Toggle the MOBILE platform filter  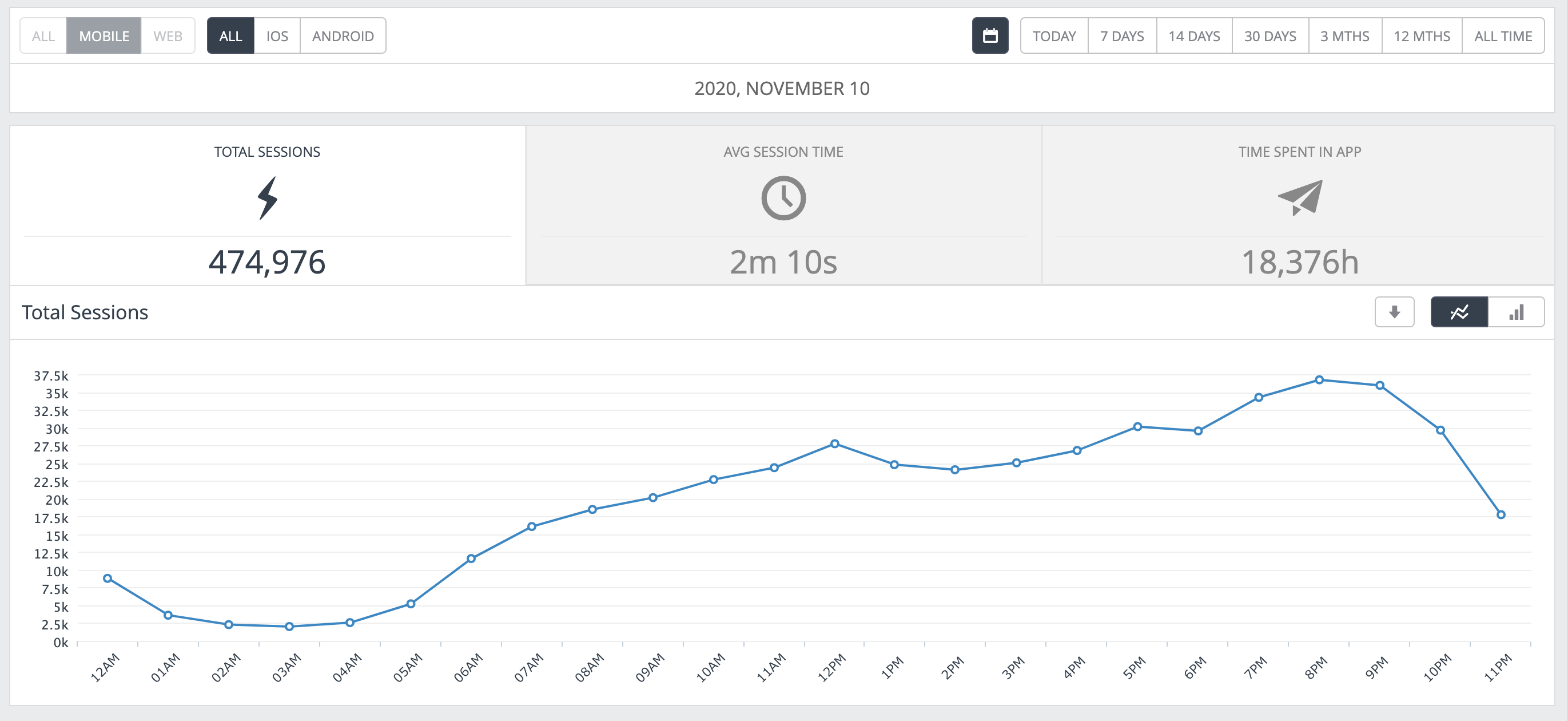(x=104, y=36)
